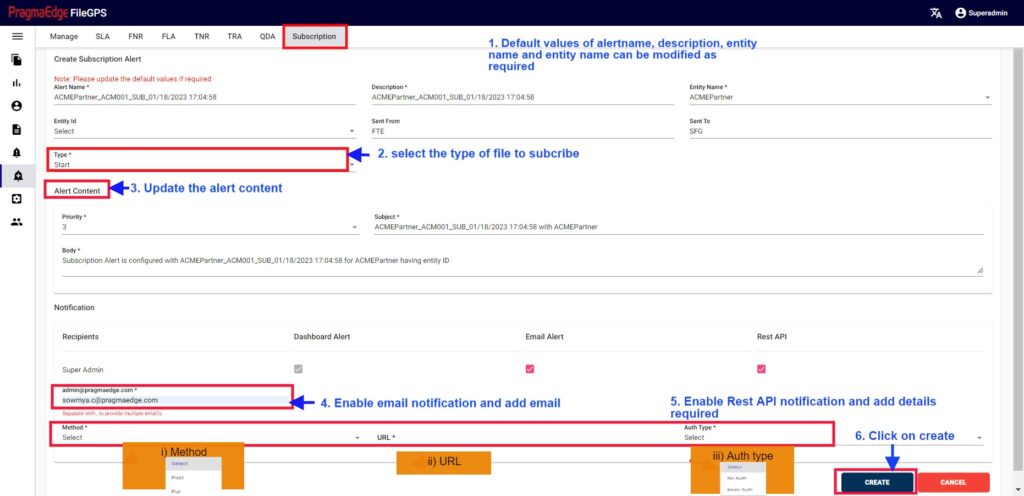Open the Entity Id dropdown

click(204, 131)
